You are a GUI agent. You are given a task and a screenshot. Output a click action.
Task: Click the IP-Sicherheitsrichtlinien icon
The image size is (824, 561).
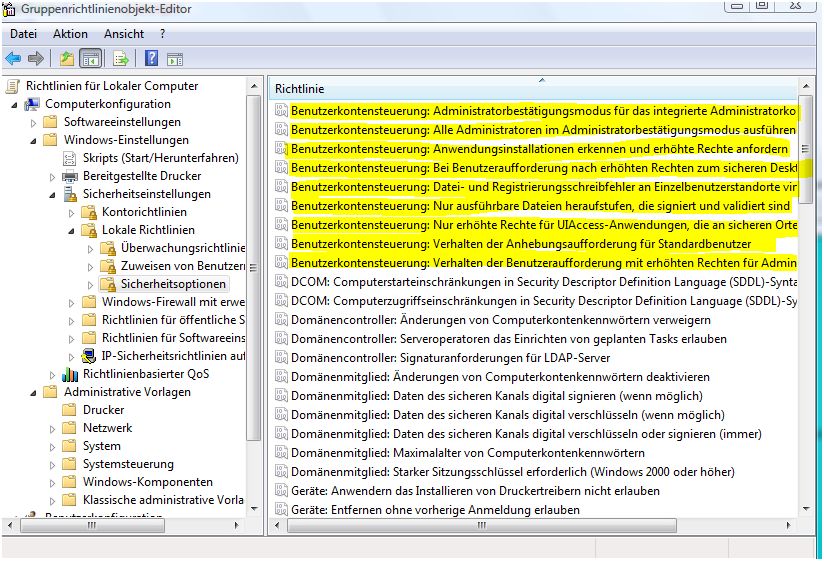click(89, 356)
